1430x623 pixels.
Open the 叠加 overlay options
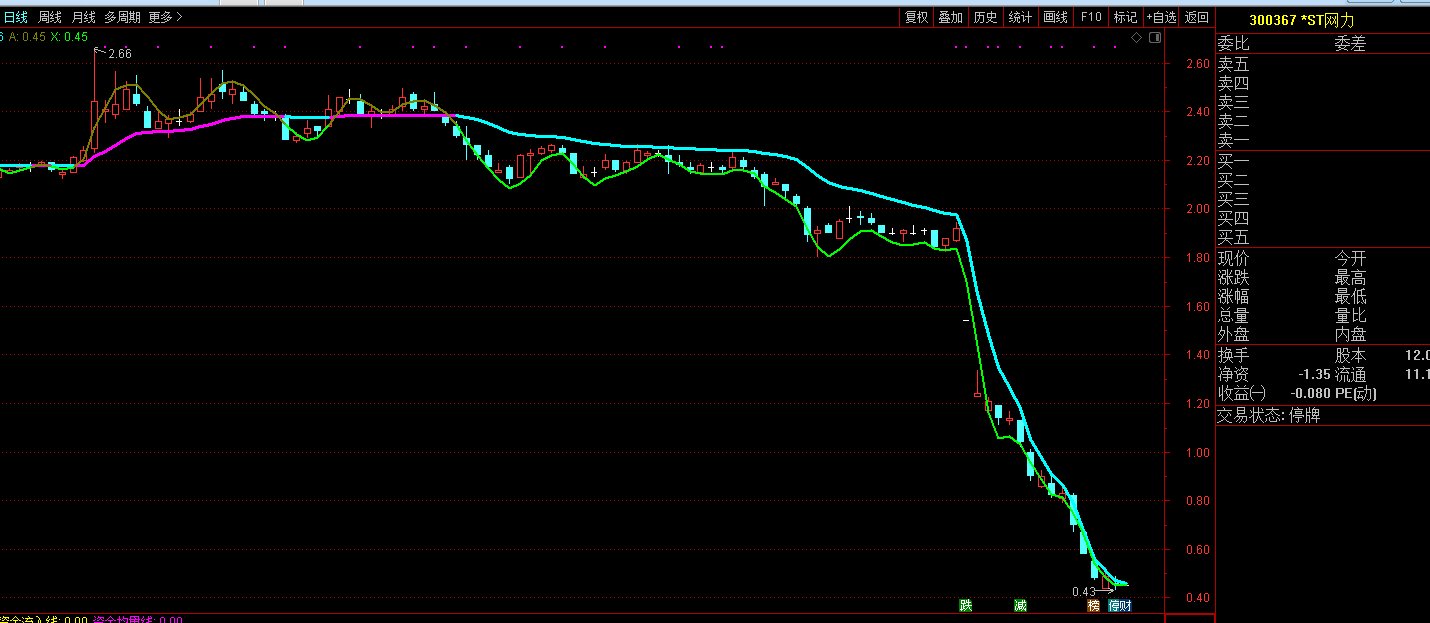(951, 17)
